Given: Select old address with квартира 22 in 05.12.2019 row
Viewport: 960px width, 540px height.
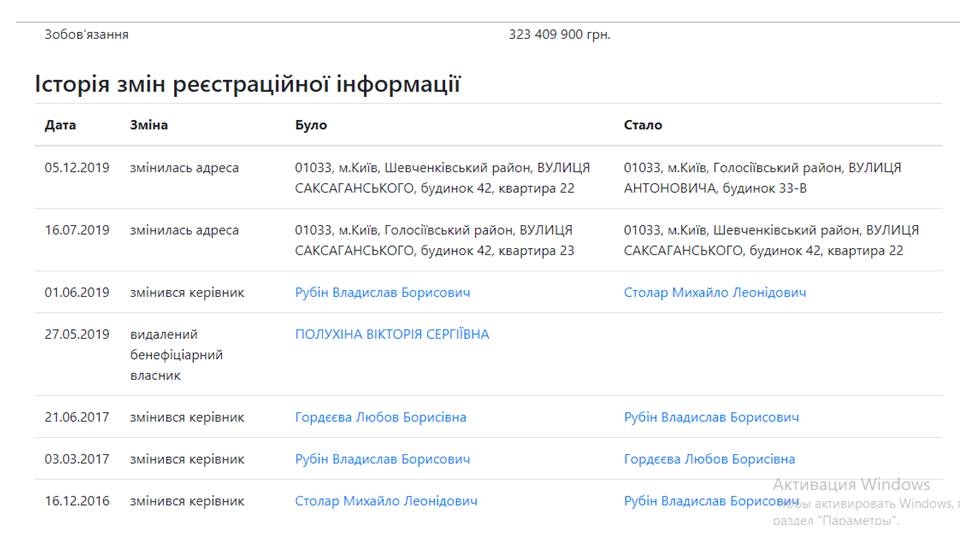Looking at the screenshot, I should tap(442, 178).
